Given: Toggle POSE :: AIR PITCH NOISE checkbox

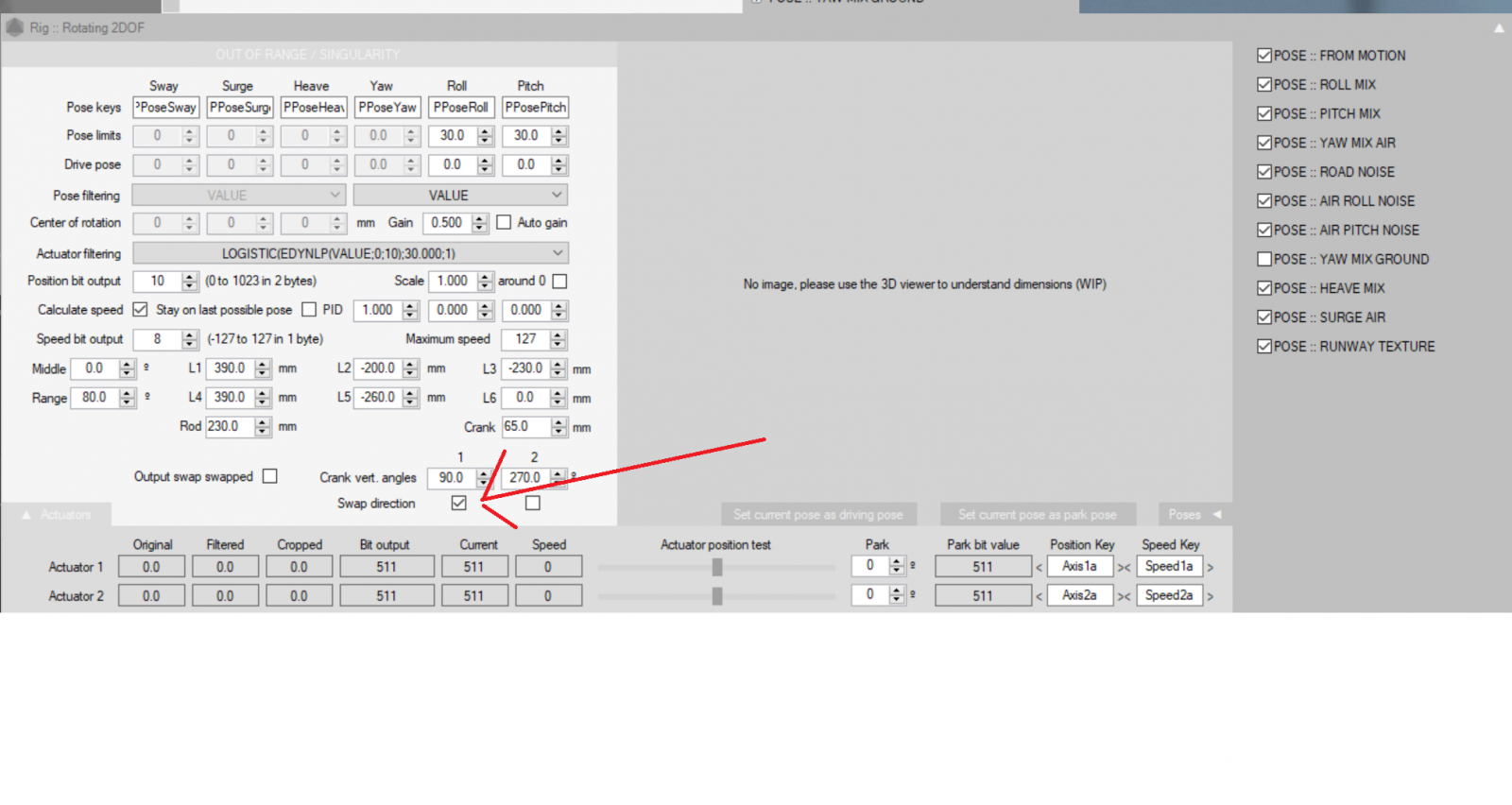Looking at the screenshot, I should point(1264,230).
